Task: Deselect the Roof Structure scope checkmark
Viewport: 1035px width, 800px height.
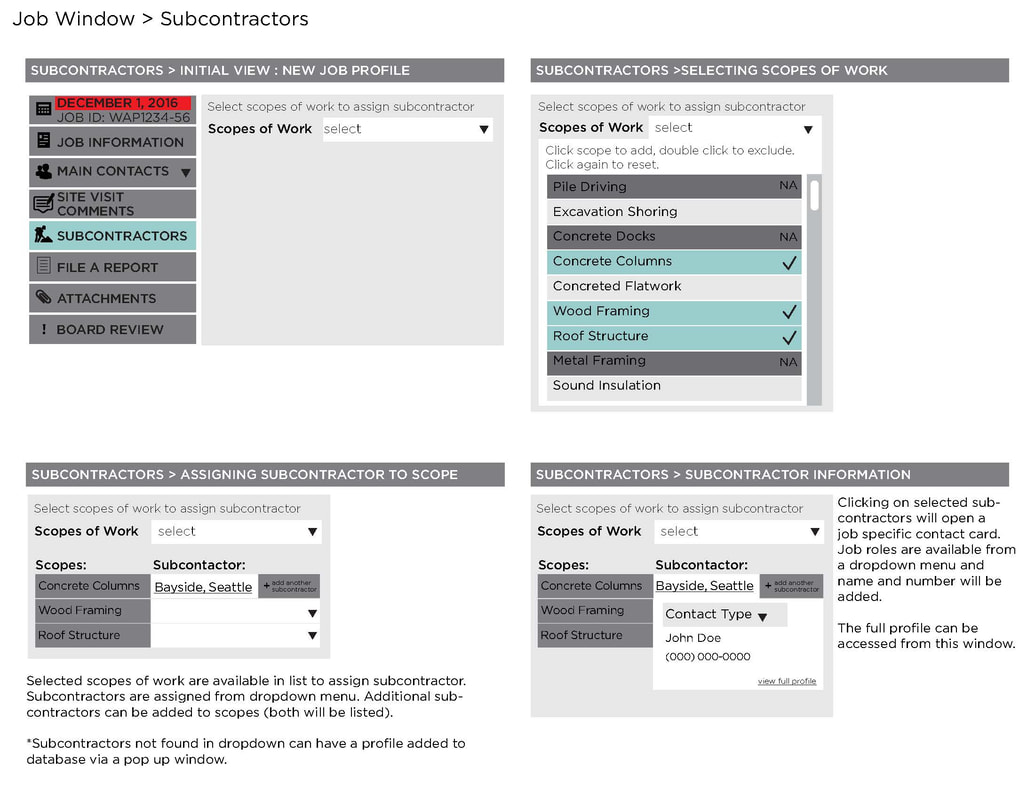Action: (789, 337)
